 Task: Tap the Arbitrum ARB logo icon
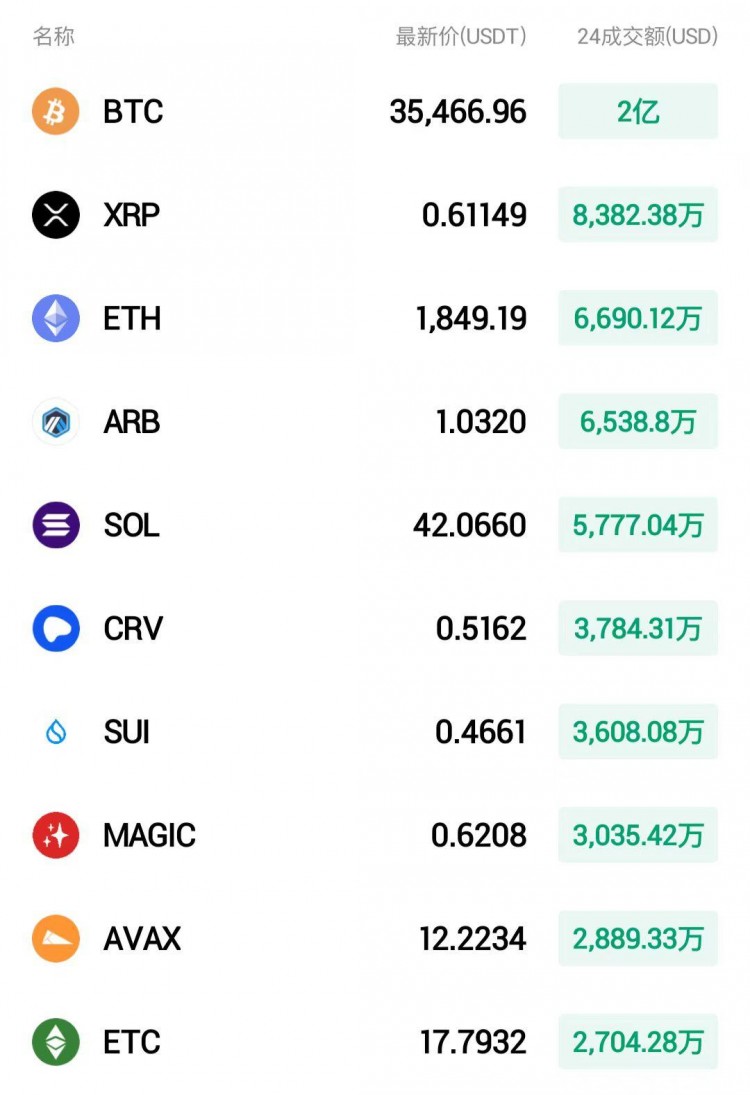56,421
